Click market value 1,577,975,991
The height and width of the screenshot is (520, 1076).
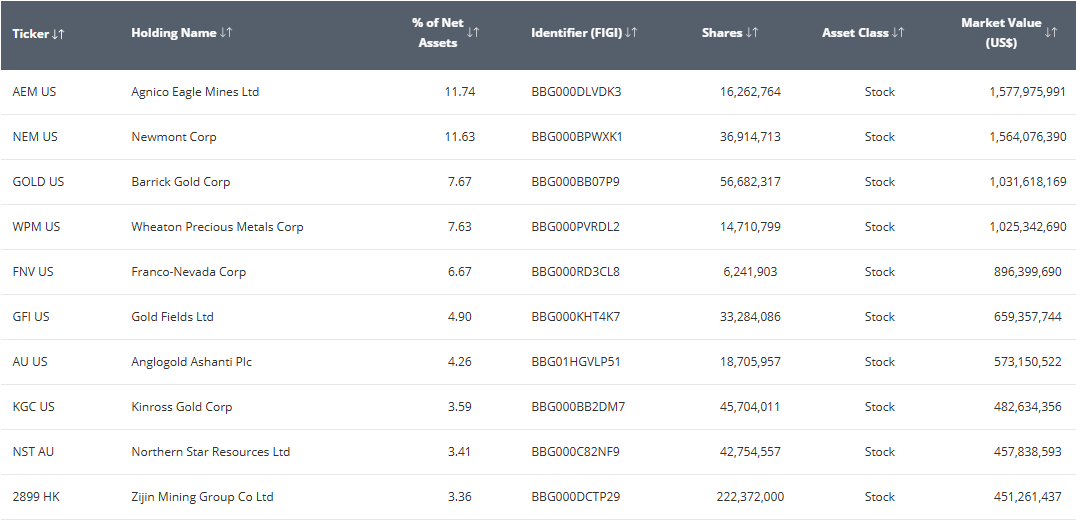coord(1027,92)
